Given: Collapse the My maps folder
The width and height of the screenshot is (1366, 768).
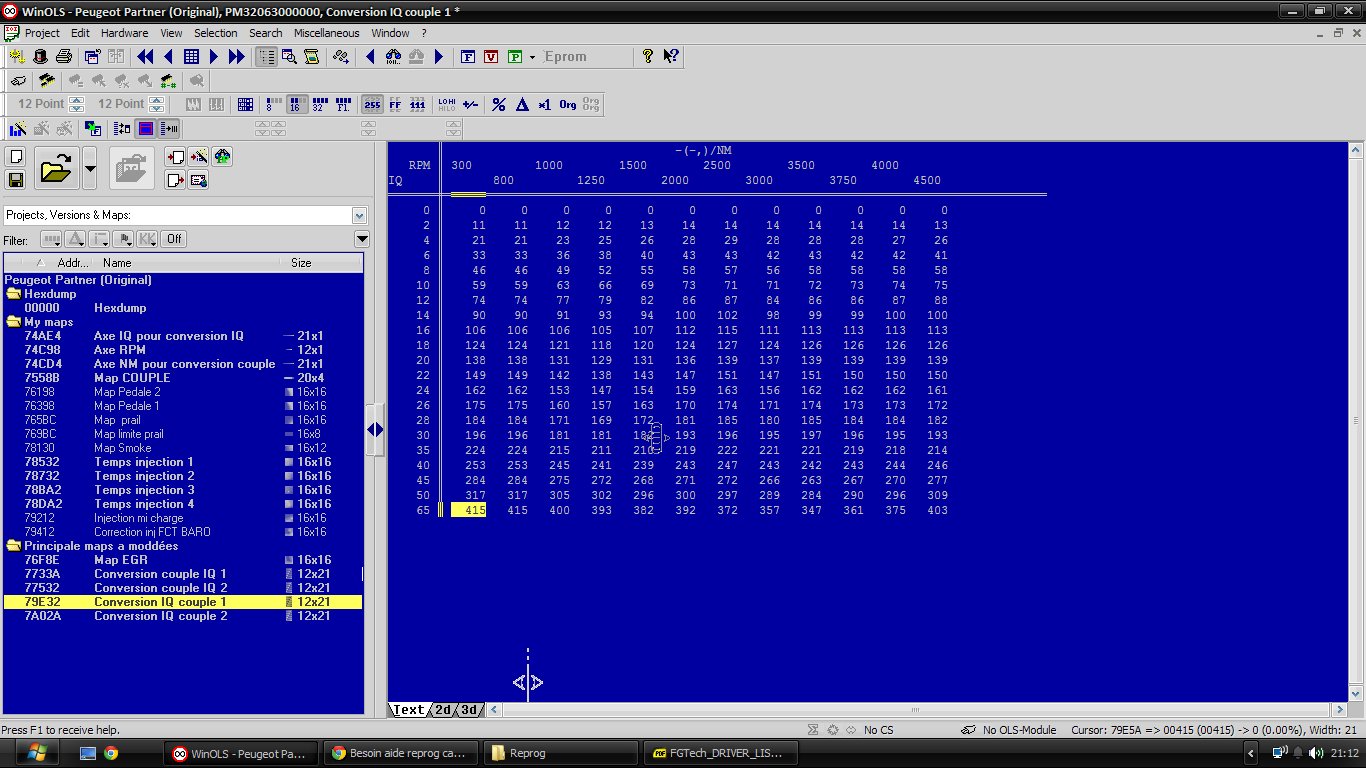Looking at the screenshot, I should pos(14,322).
